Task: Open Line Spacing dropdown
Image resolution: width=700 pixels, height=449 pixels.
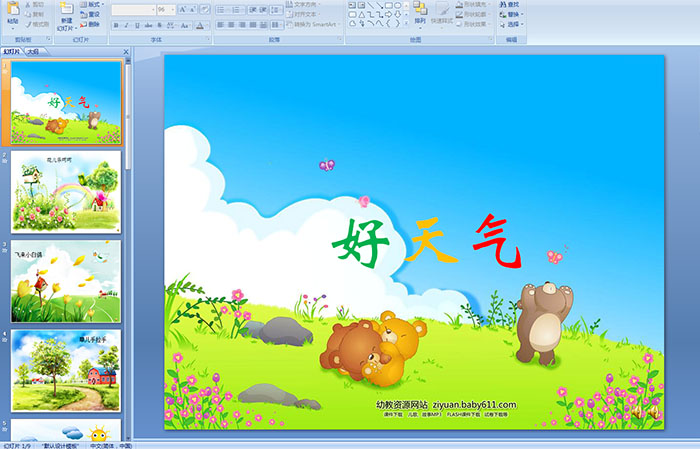Action: (276, 10)
